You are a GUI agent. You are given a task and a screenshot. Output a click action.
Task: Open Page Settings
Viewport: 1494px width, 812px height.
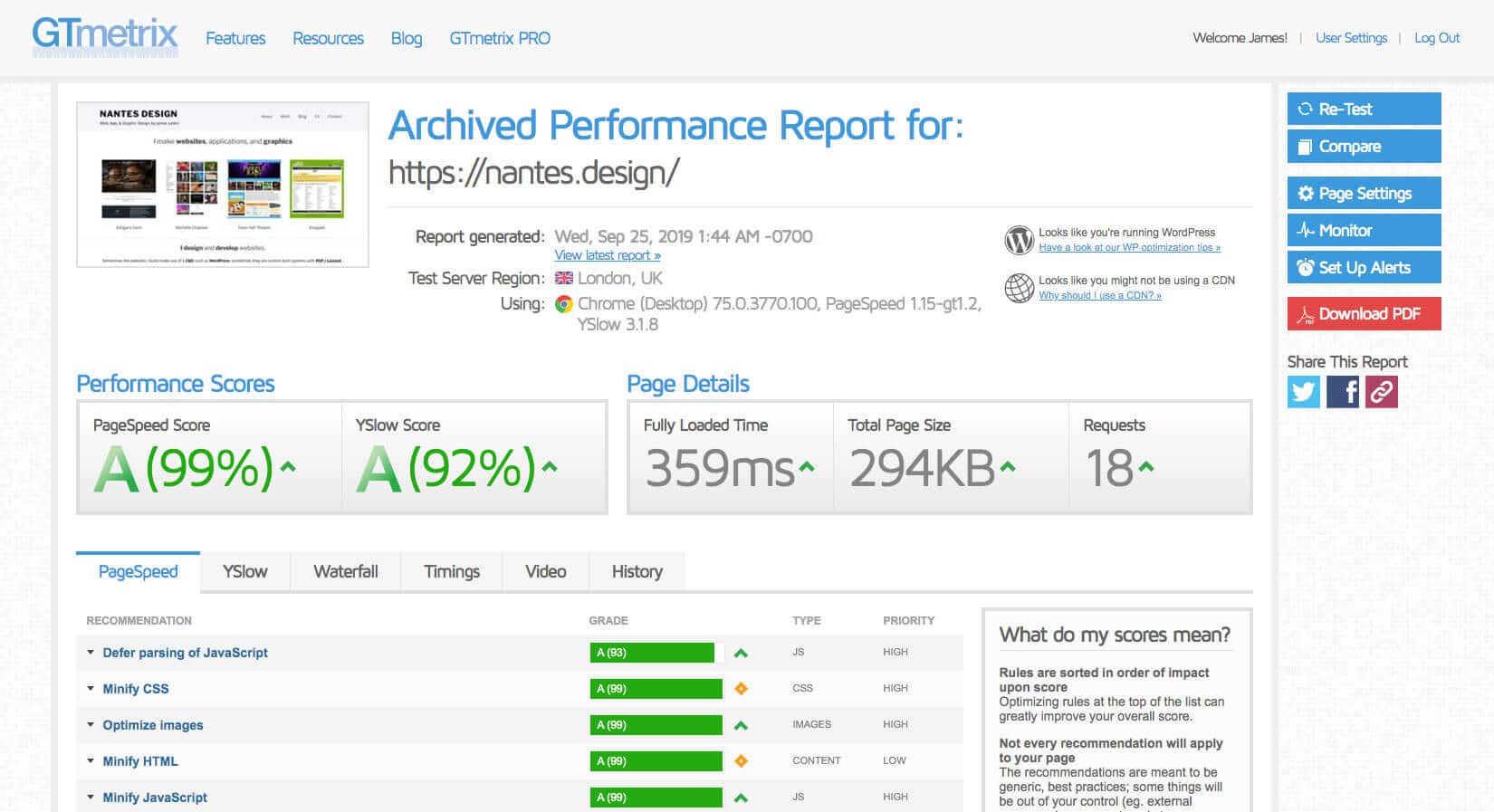(x=1364, y=193)
